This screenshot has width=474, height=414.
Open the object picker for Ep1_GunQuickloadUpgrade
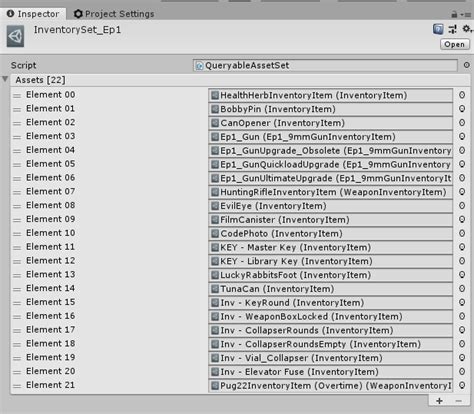tap(462, 164)
